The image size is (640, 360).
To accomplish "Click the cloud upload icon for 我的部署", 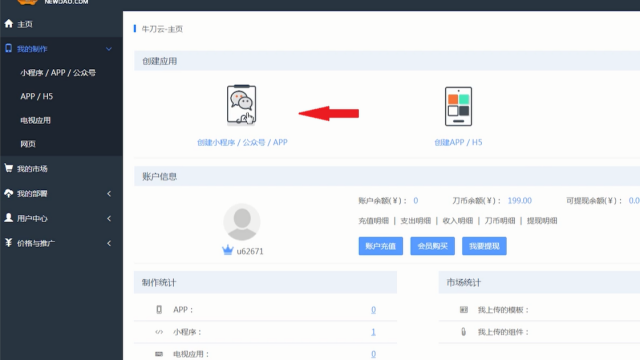I will (x=9, y=193).
